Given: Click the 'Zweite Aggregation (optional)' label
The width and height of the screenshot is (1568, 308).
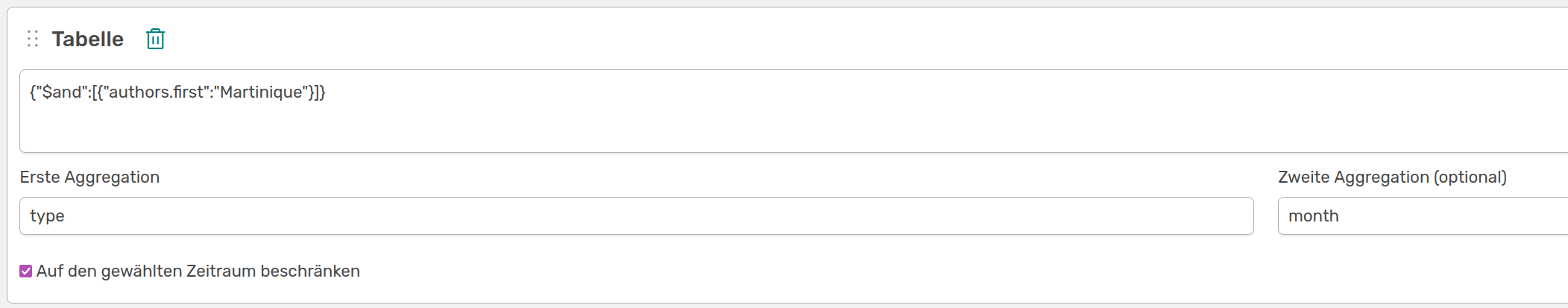Looking at the screenshot, I should (x=1392, y=177).
